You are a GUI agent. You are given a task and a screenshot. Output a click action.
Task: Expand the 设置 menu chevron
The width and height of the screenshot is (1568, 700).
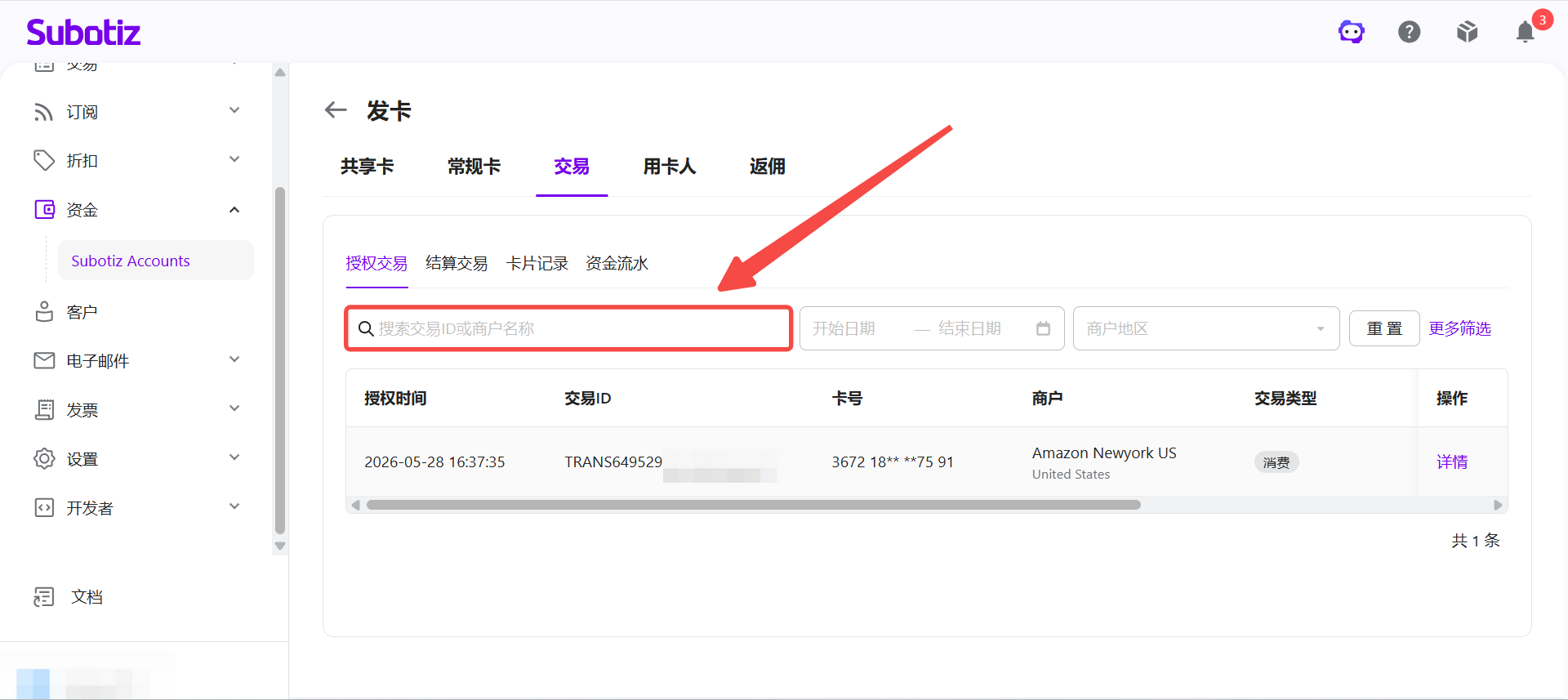[x=234, y=457]
